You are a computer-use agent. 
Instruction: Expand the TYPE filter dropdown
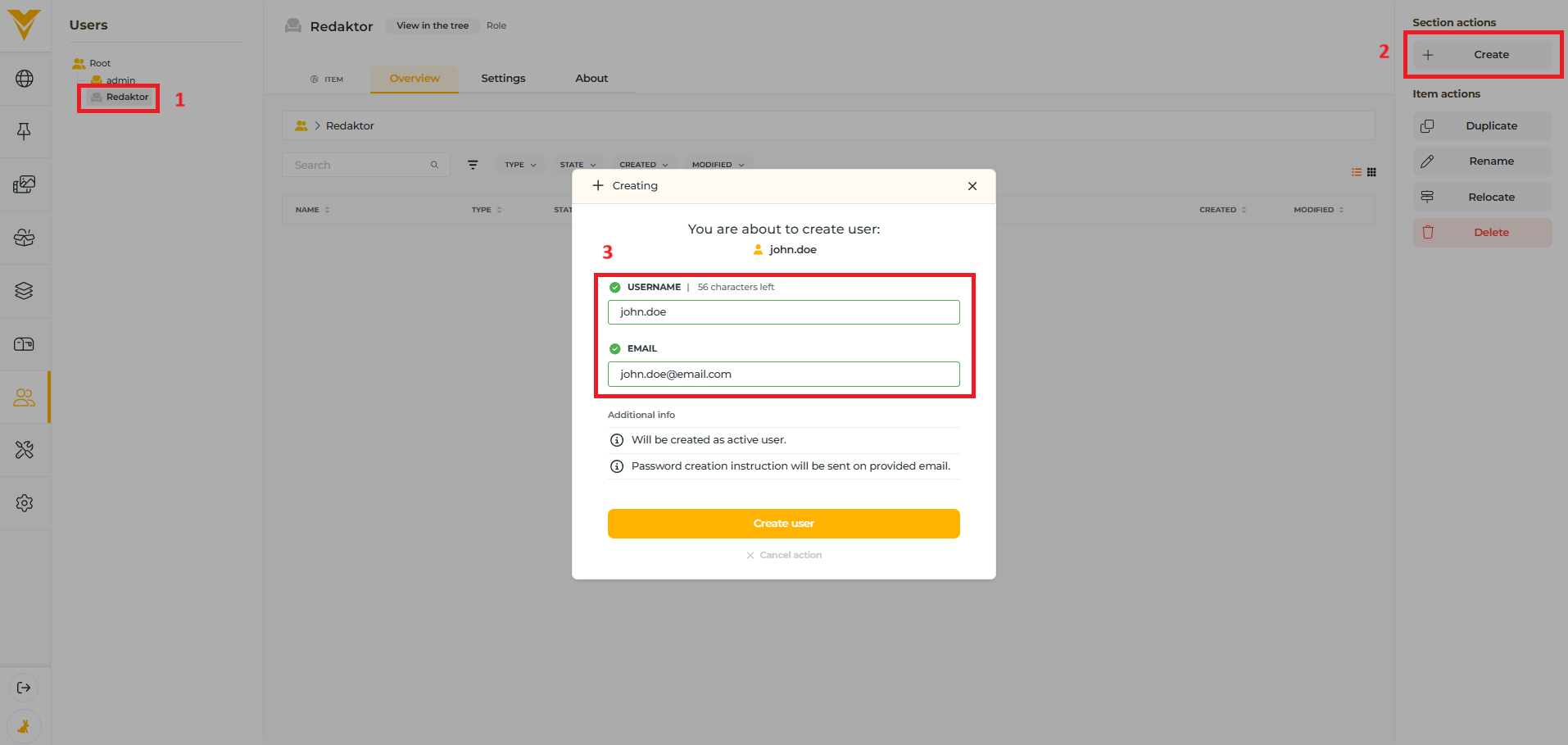[x=520, y=165]
